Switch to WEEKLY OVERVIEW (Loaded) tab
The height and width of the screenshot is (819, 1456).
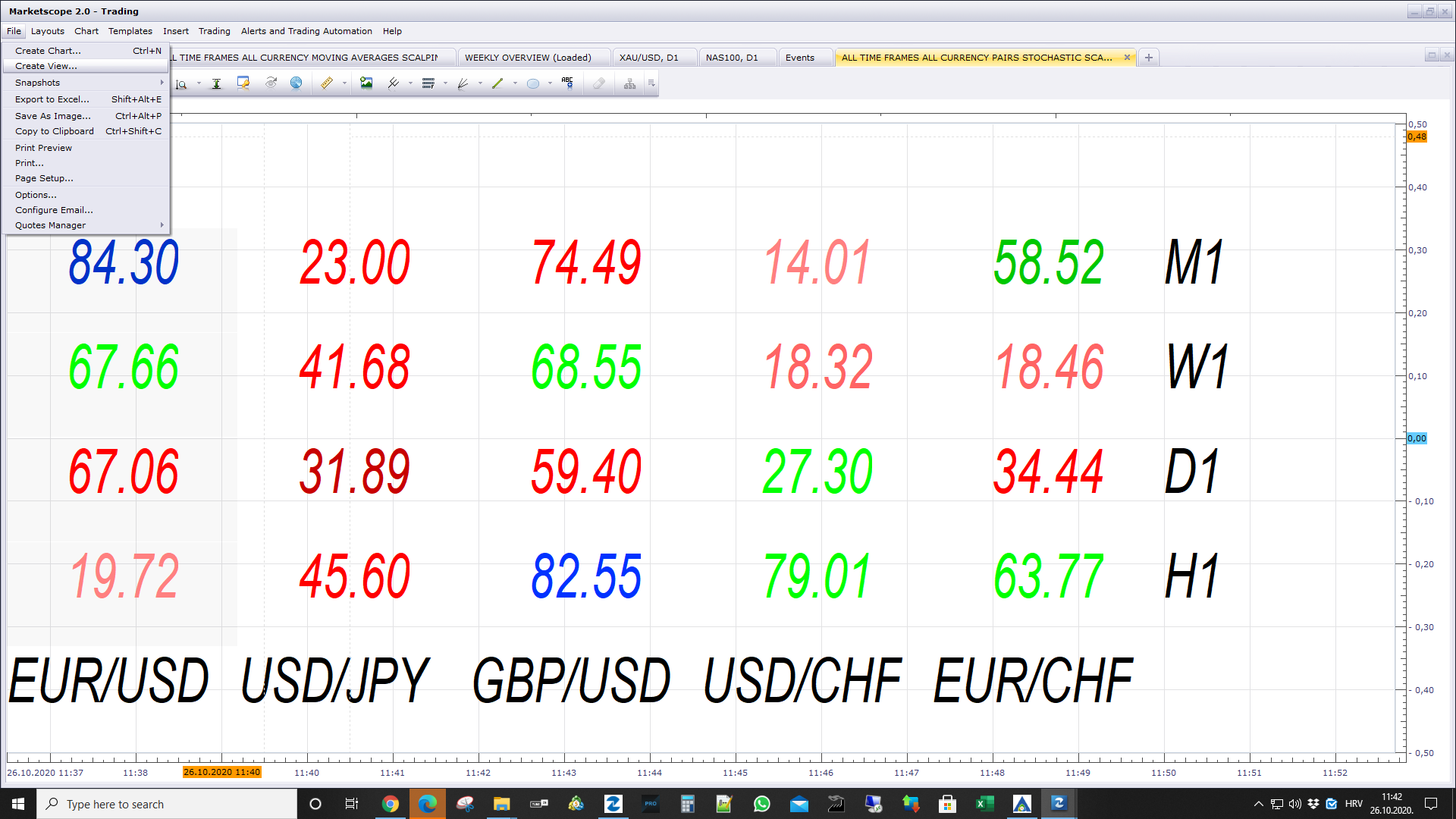click(x=534, y=58)
